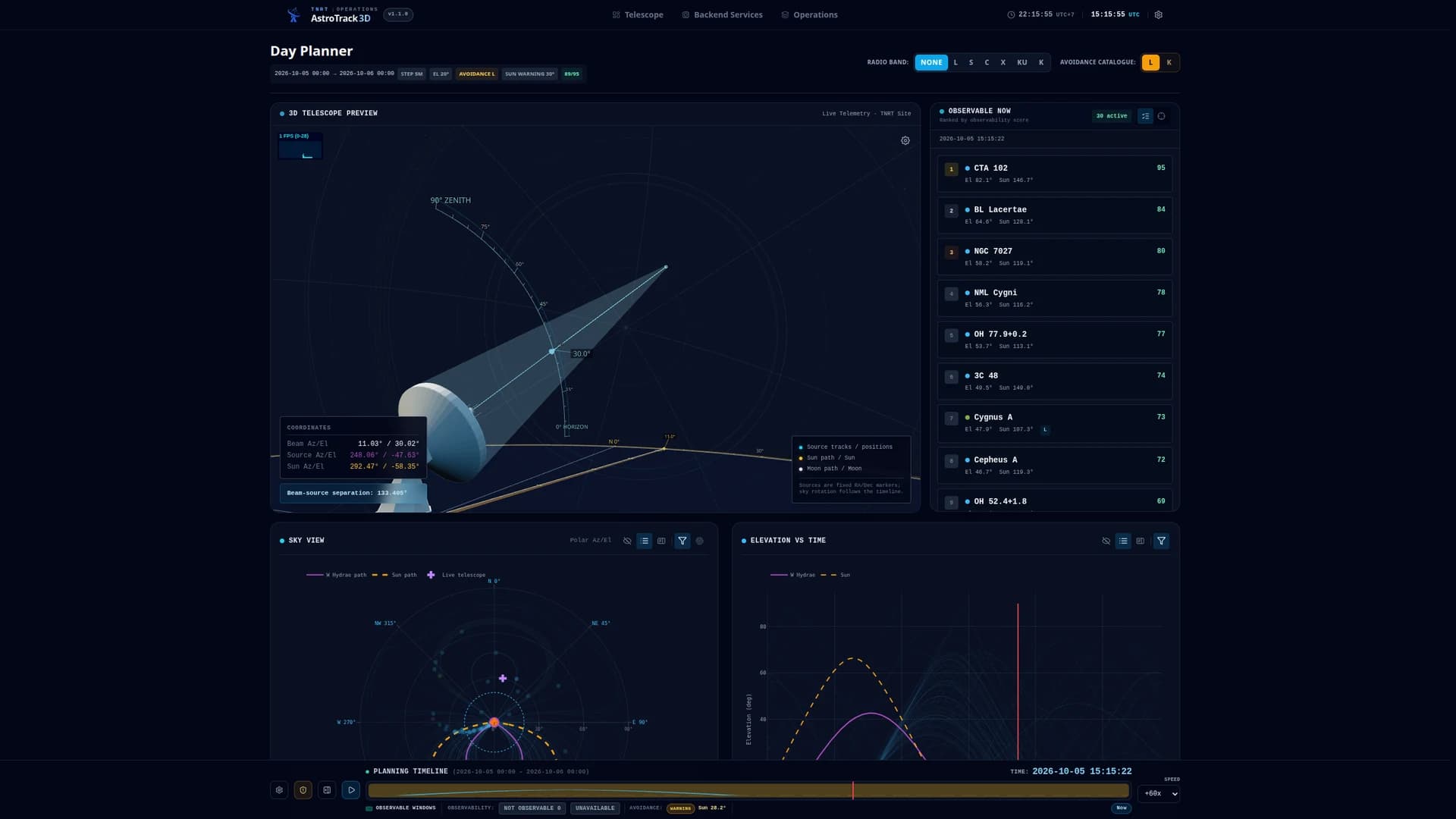Click the 30 active badge

point(1112,116)
